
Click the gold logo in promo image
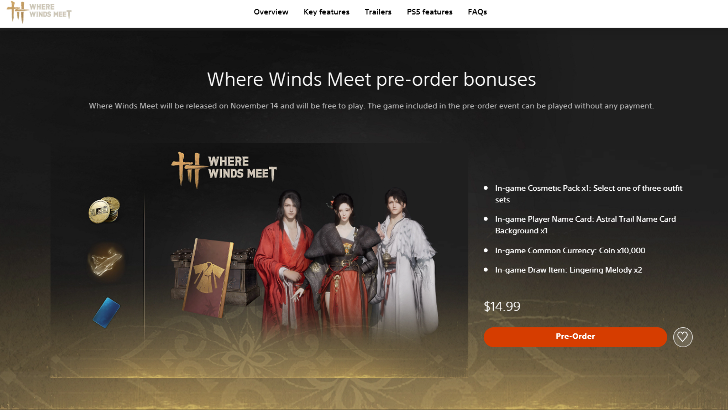click(x=224, y=169)
